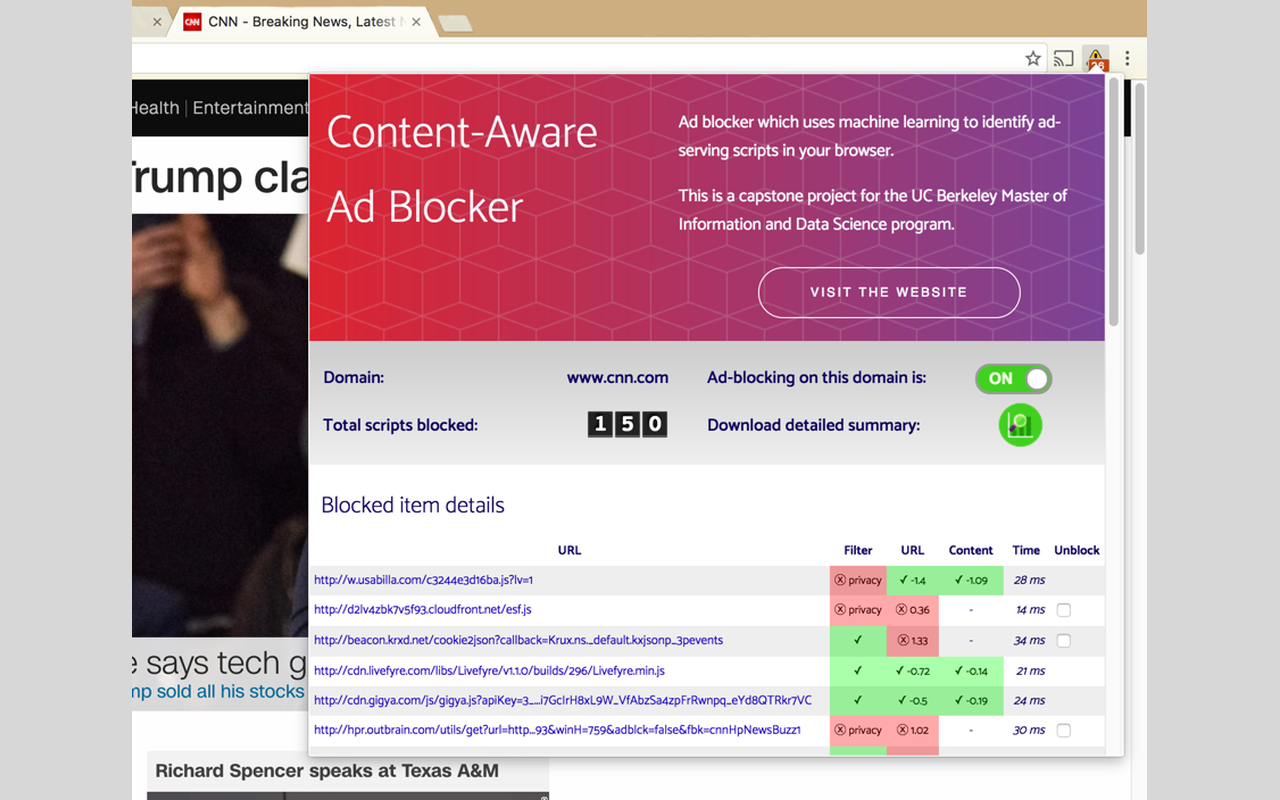Click the ad blocker extension icon

(1097, 59)
